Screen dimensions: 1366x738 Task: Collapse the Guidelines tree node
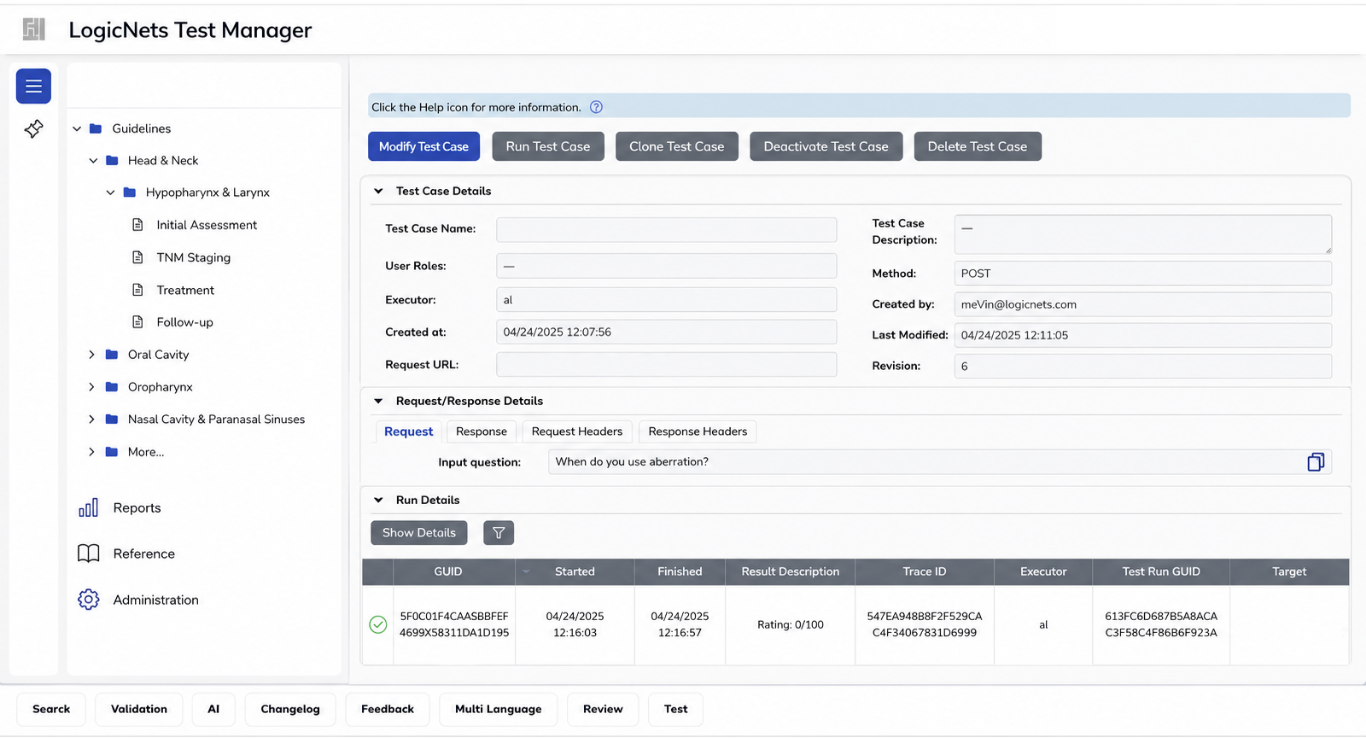point(77,129)
